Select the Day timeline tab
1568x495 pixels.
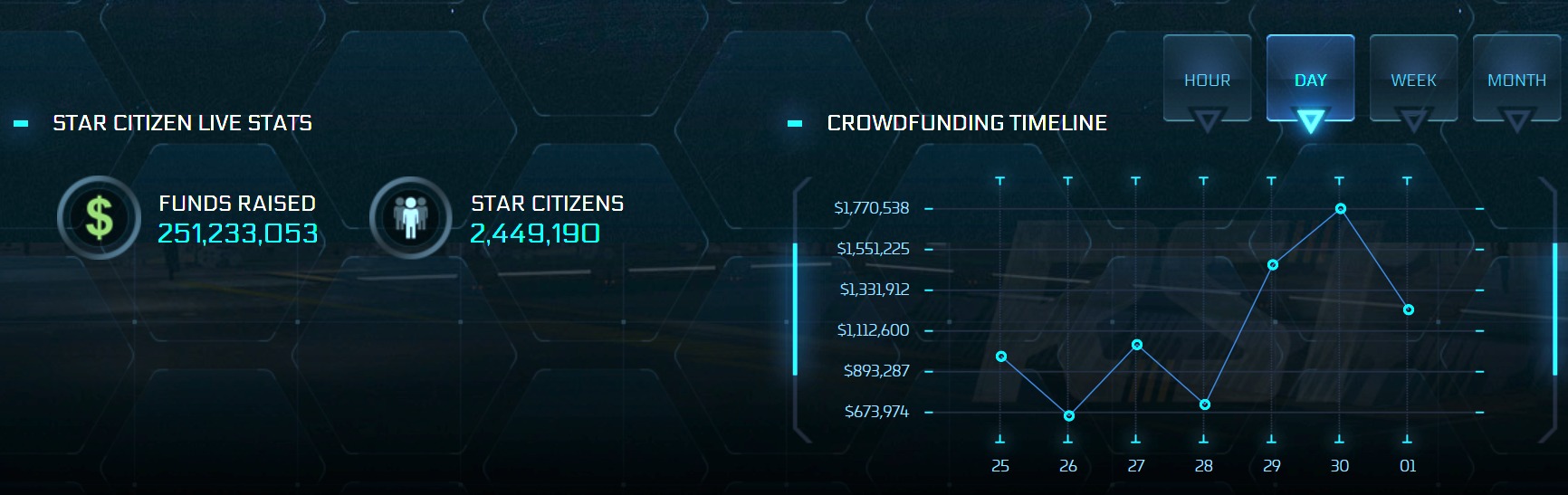(x=1310, y=81)
